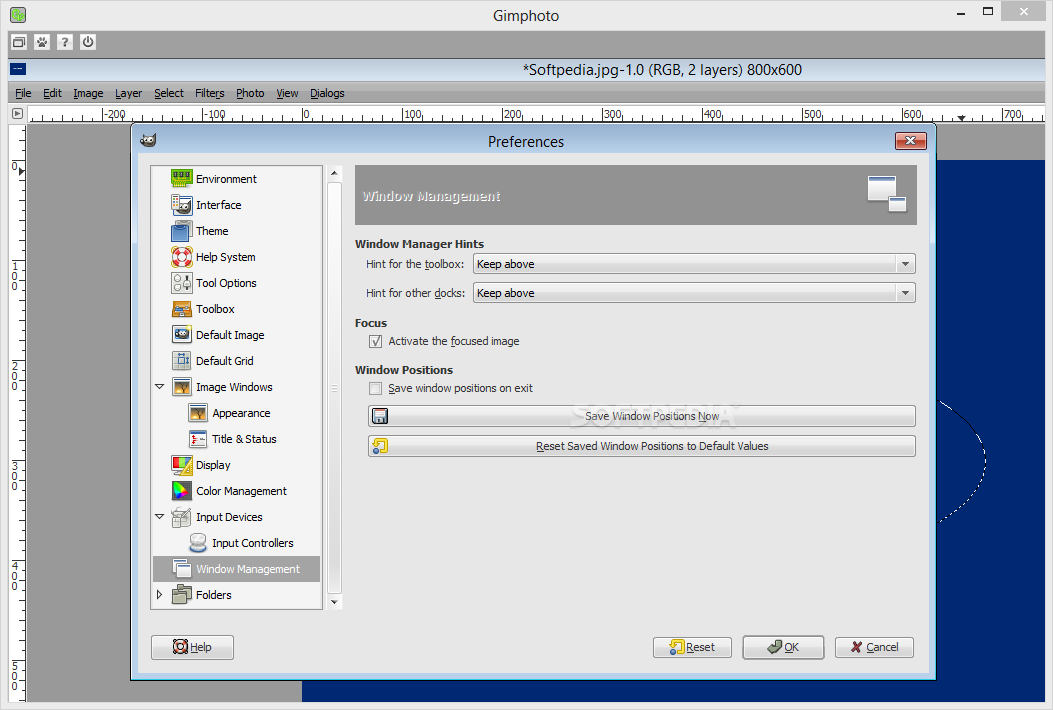Click the Image Windows category icon

[x=182, y=387]
